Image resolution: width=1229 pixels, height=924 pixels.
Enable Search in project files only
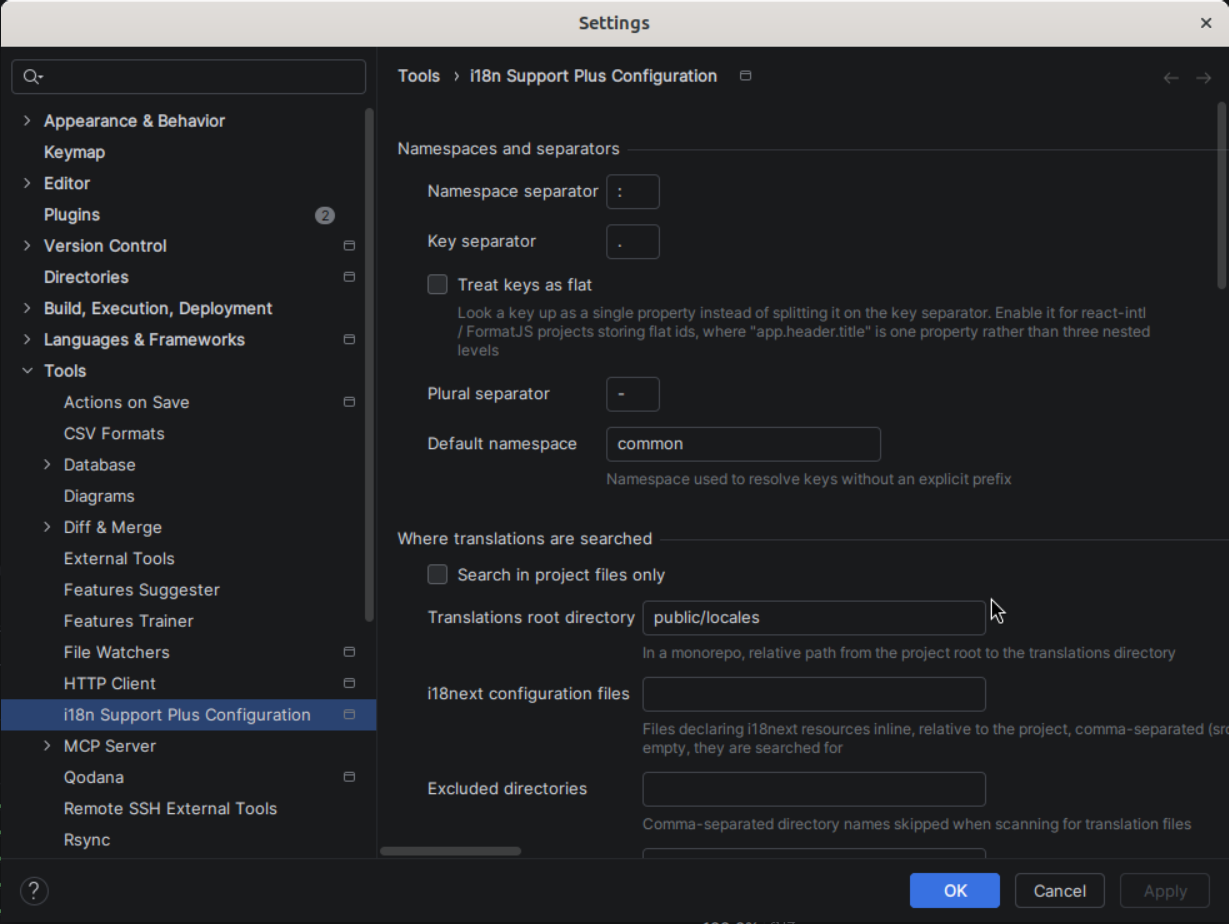[x=437, y=575]
